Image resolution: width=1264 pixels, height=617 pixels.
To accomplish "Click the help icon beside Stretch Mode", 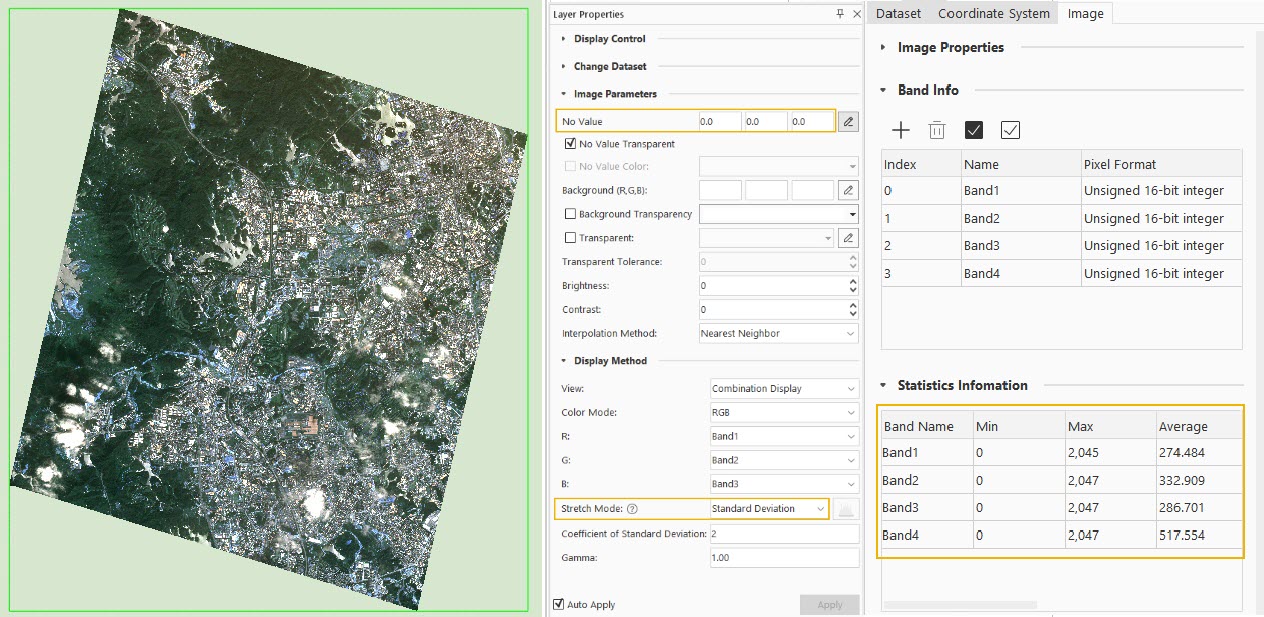I will click(632, 509).
